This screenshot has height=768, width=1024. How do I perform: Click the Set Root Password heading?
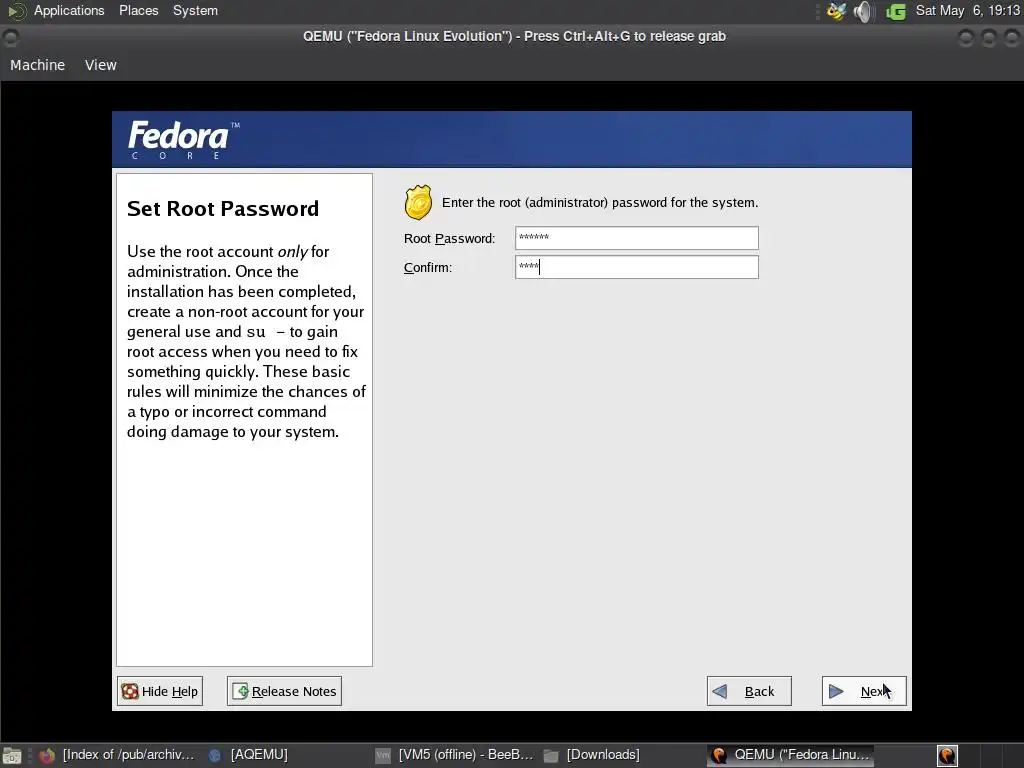pos(223,208)
